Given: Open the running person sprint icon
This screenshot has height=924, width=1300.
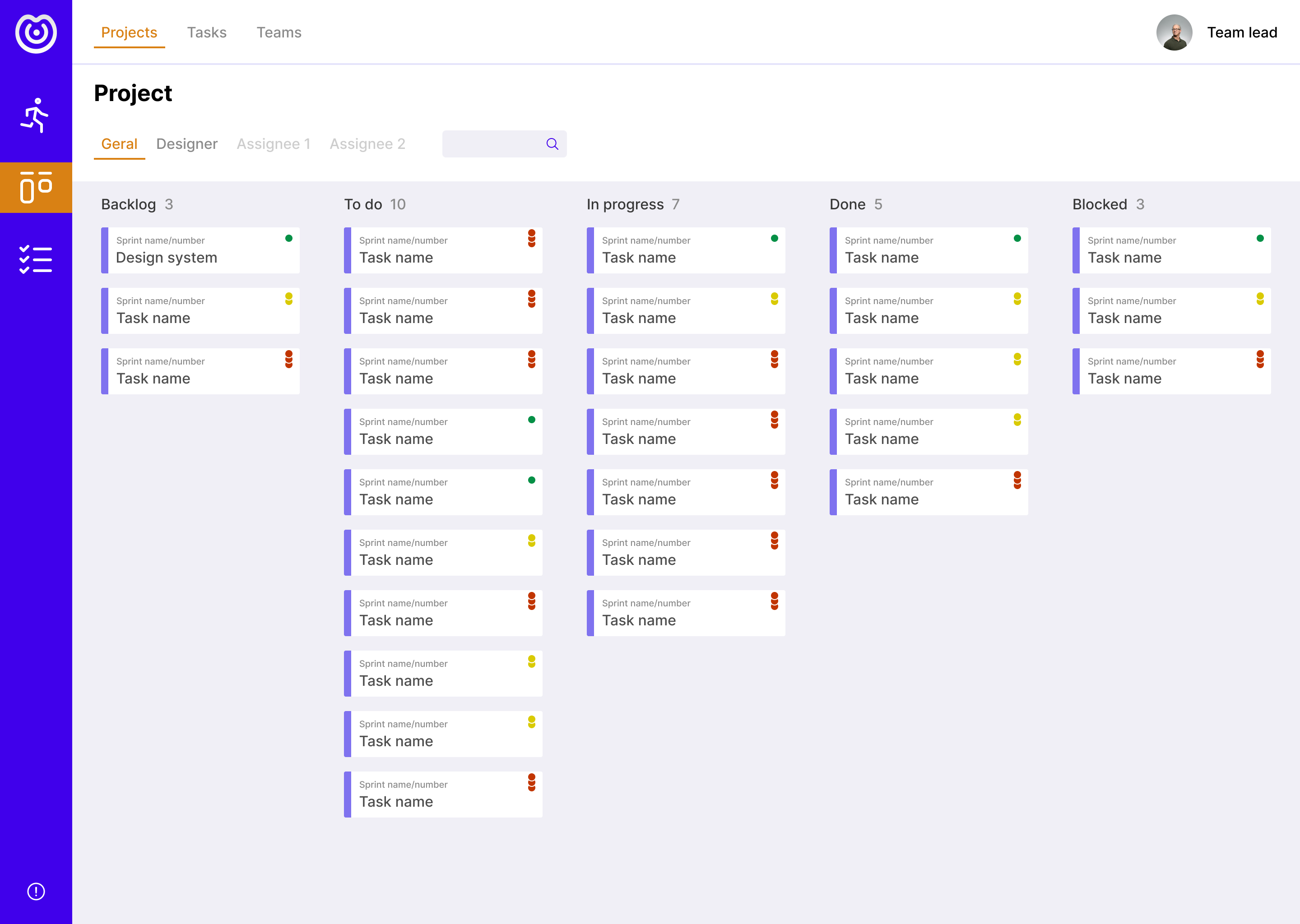Looking at the screenshot, I should [35, 115].
